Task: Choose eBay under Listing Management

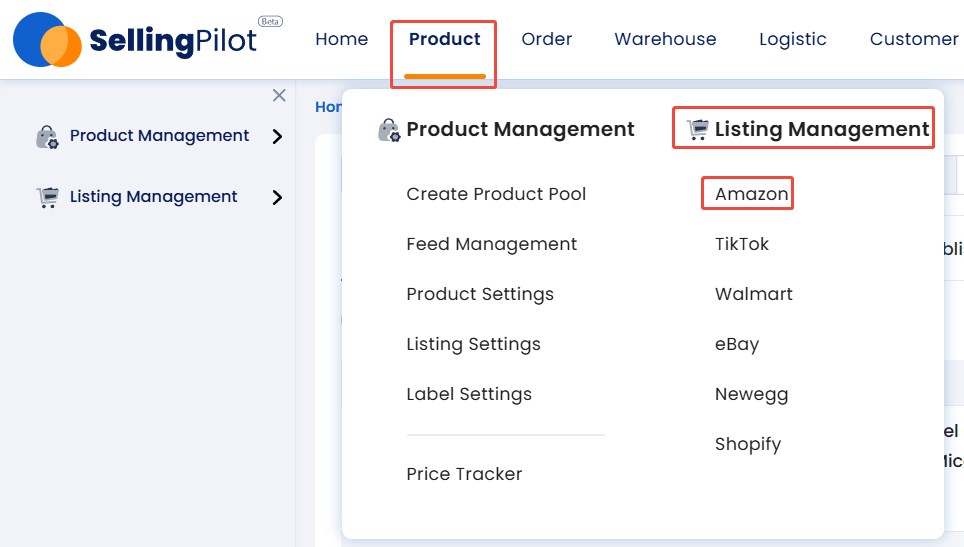Action: click(737, 344)
